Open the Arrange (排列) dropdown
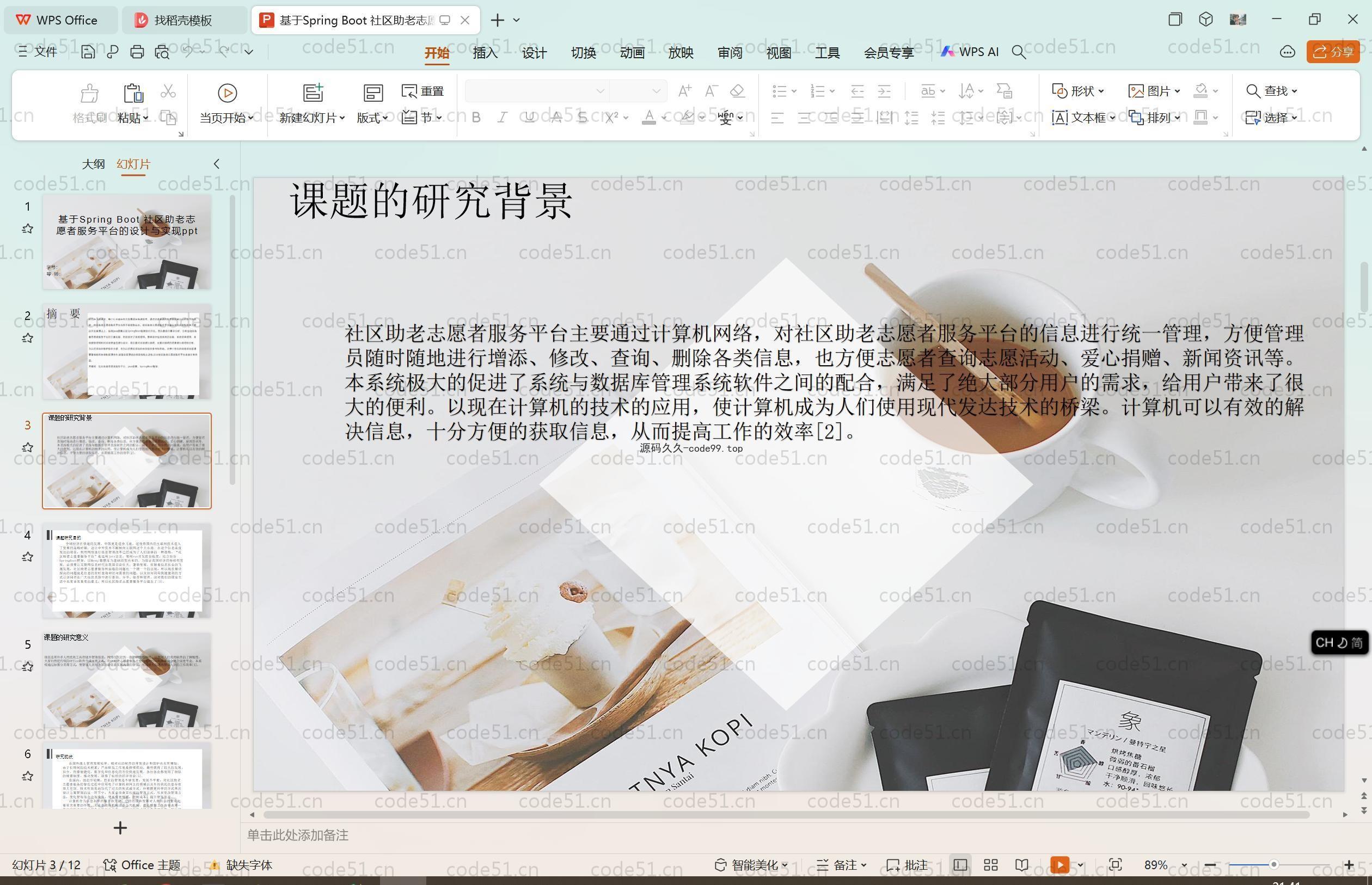The width and height of the screenshot is (1372, 885). pyautogui.click(x=1154, y=118)
